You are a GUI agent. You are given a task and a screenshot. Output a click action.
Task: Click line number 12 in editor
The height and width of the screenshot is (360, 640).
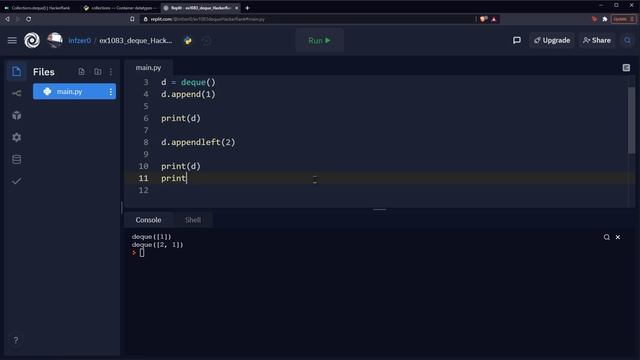coord(143,190)
